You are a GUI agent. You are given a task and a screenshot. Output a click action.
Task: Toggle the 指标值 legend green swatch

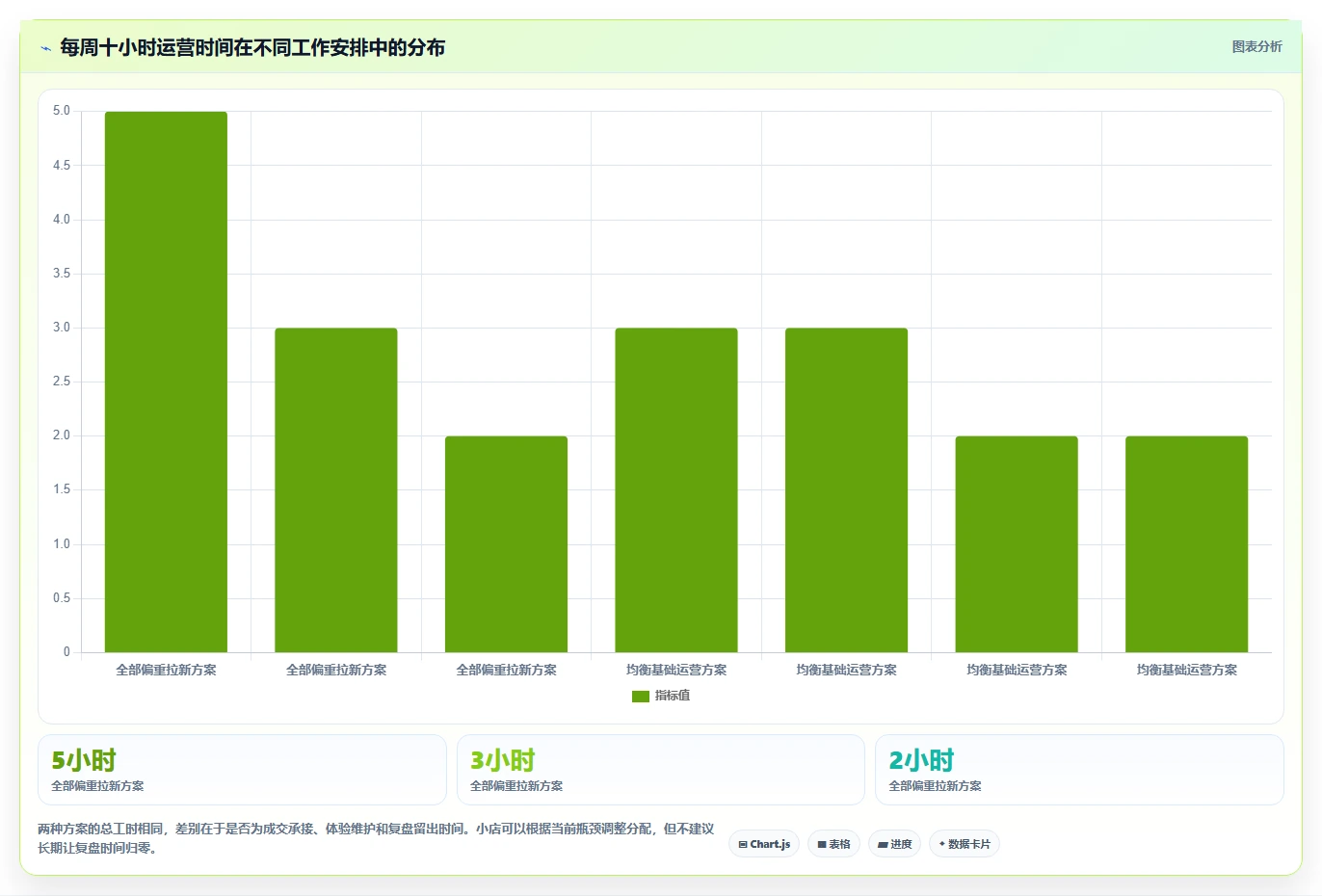click(641, 696)
